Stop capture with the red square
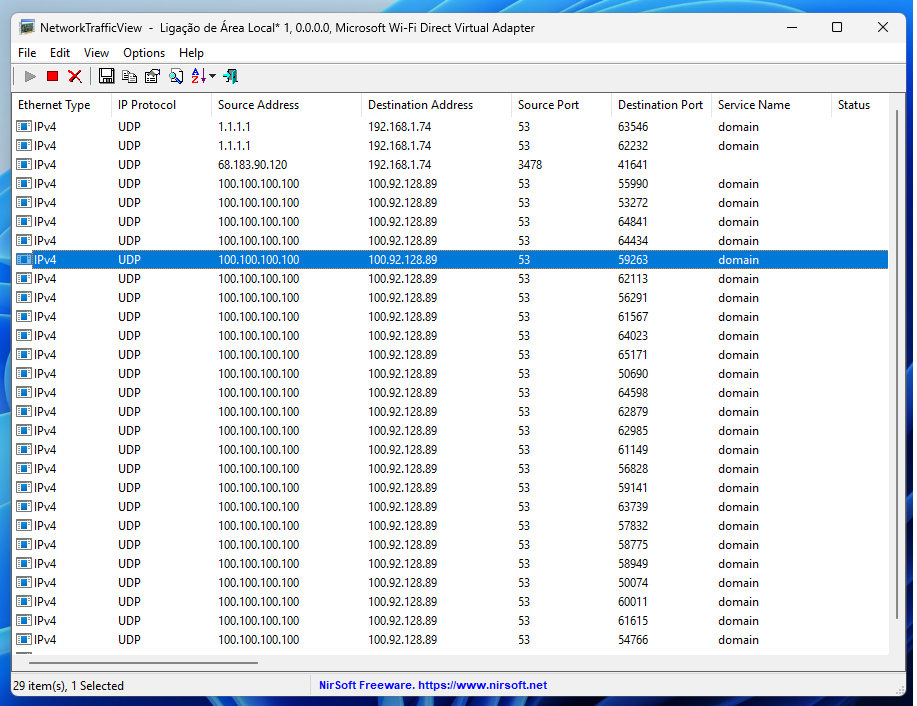The image size is (917, 706). pyautogui.click(x=53, y=76)
